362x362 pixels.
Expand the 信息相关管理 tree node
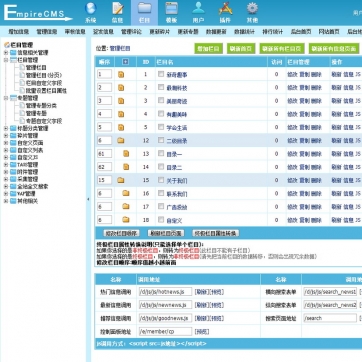pos(6,53)
